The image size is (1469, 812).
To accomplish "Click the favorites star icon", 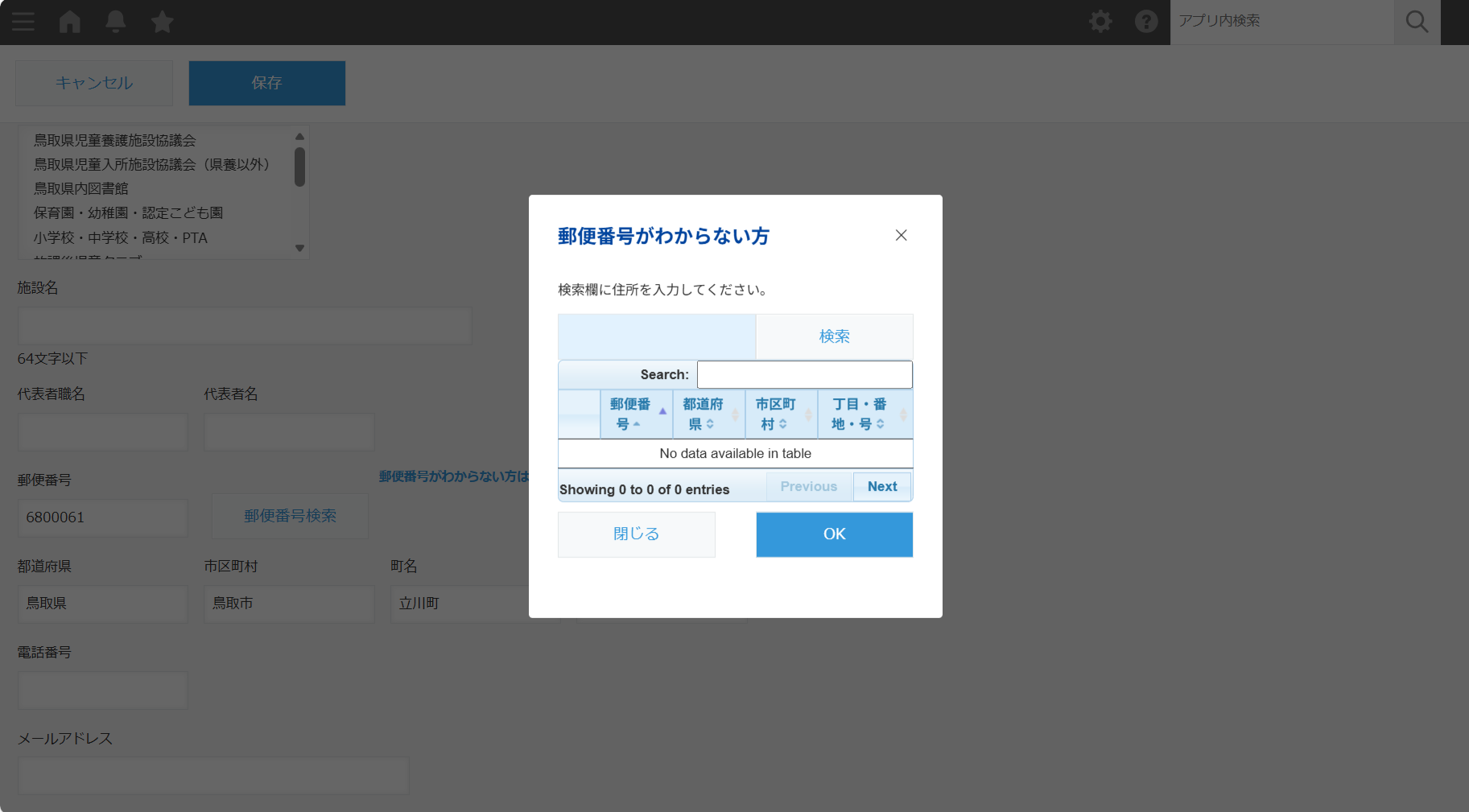I will 163,22.
